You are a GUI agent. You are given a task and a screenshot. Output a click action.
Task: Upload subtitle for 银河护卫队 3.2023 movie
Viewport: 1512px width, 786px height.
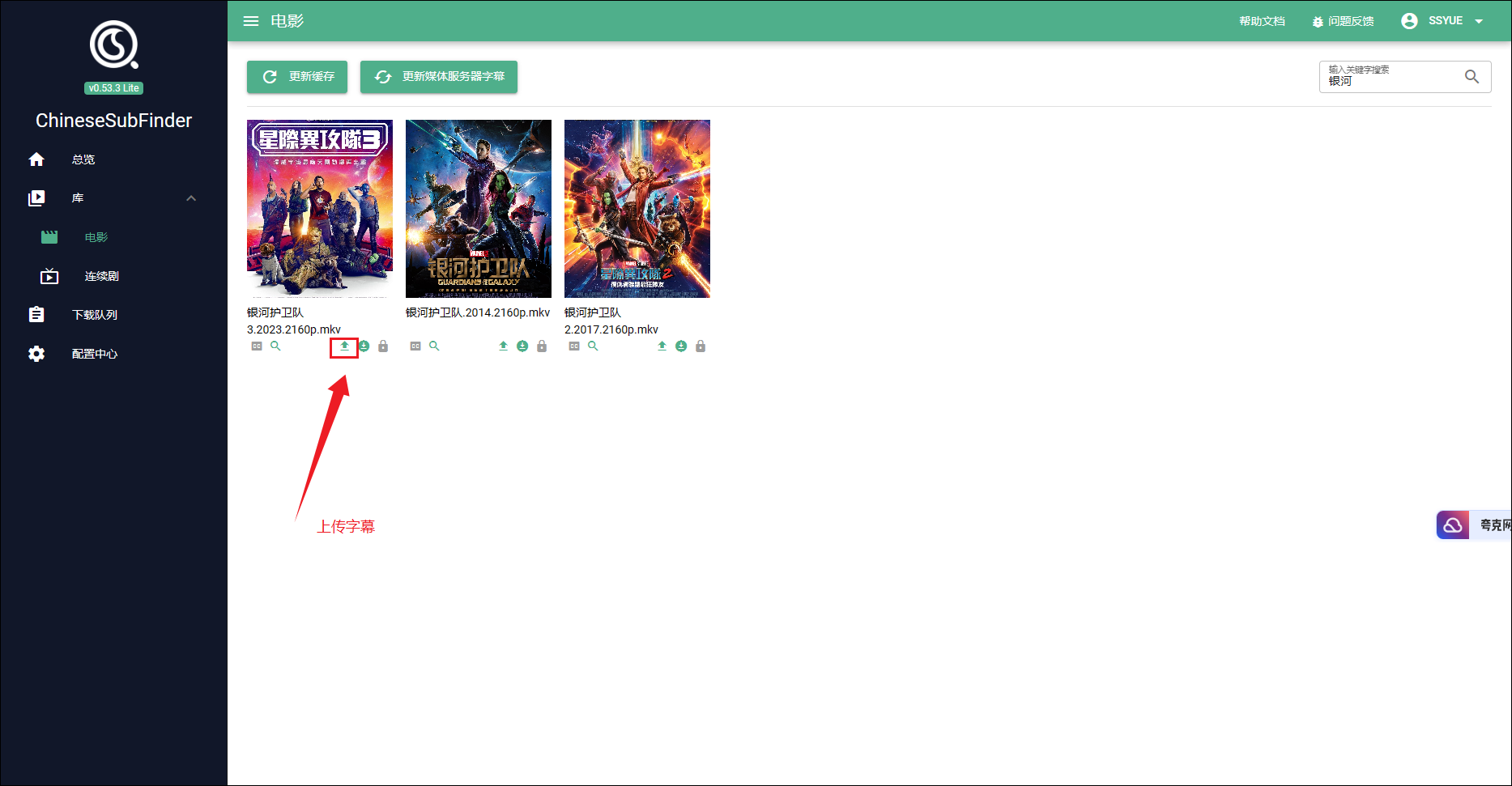pyautogui.click(x=344, y=346)
